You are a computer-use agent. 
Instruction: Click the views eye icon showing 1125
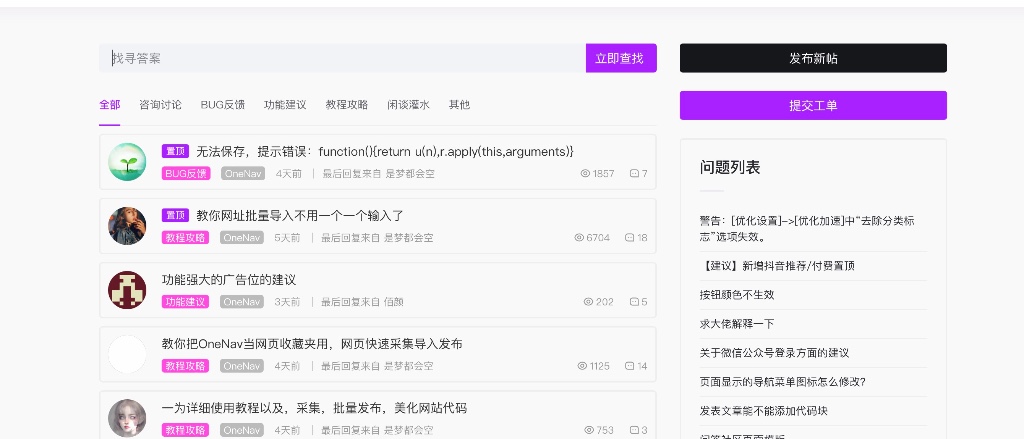pyautogui.click(x=583, y=365)
